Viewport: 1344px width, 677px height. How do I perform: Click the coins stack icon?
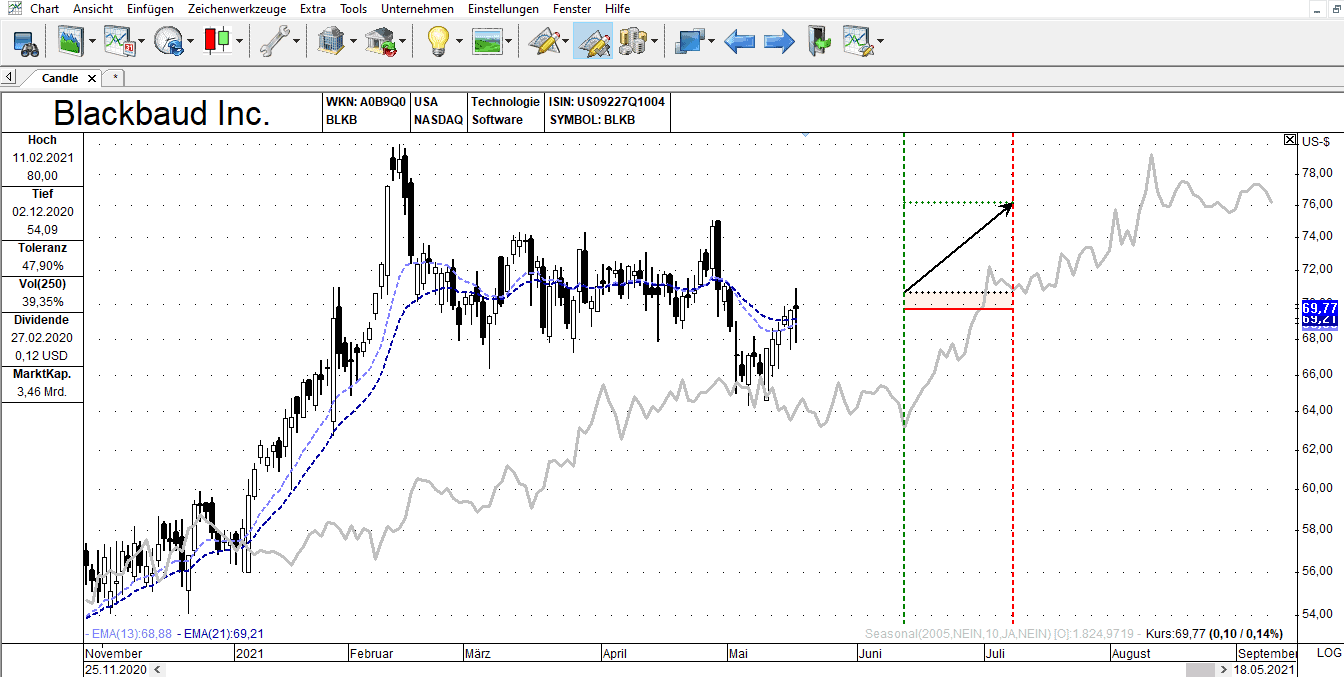[x=632, y=42]
